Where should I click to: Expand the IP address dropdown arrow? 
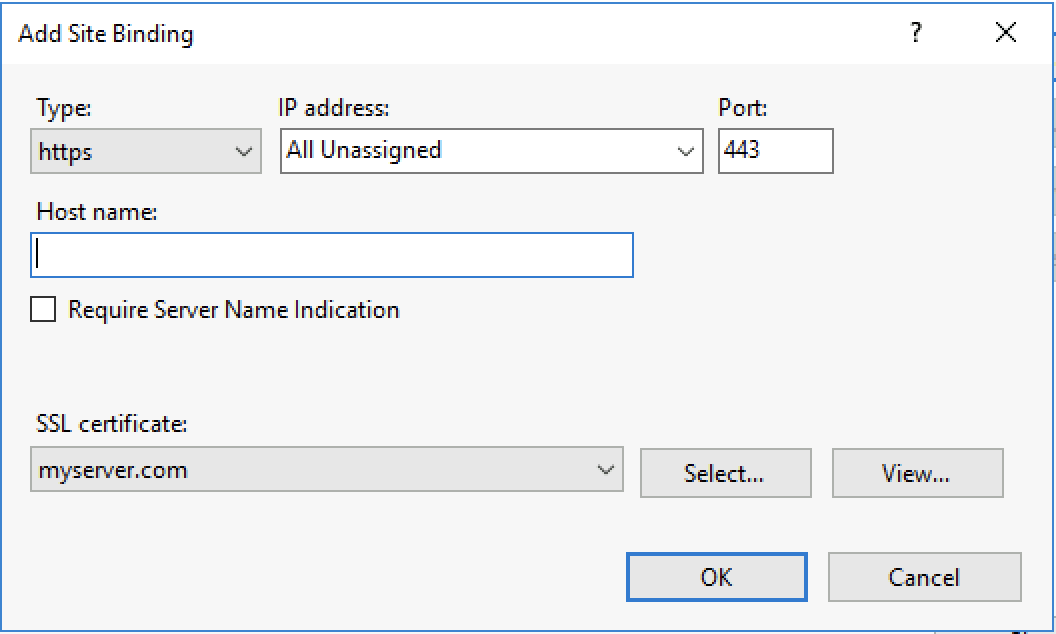(685, 152)
